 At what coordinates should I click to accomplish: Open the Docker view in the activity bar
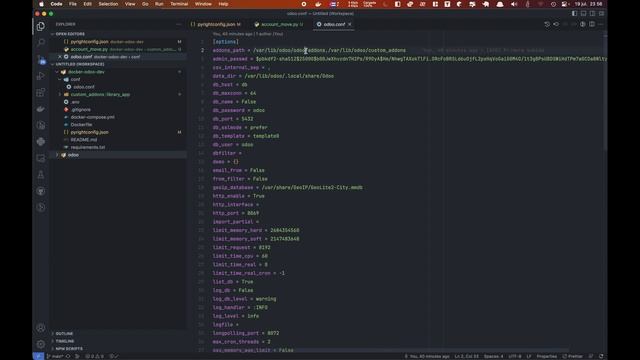click(41, 109)
